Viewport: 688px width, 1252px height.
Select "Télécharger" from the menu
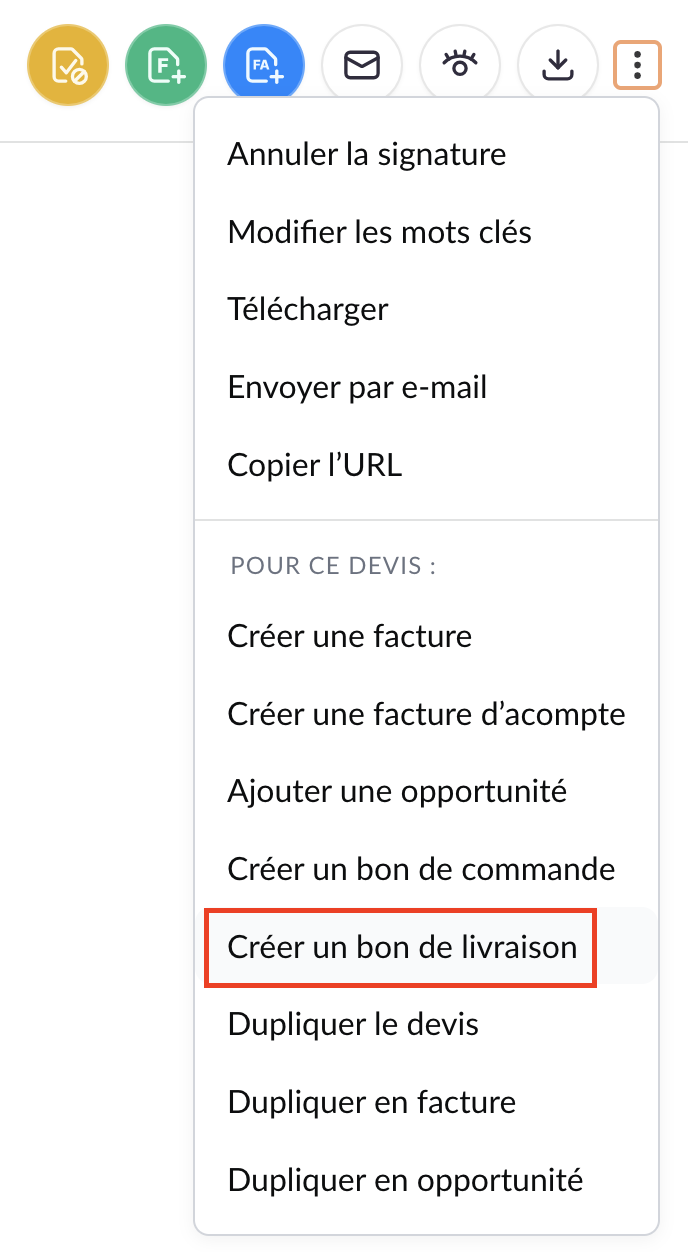point(308,309)
